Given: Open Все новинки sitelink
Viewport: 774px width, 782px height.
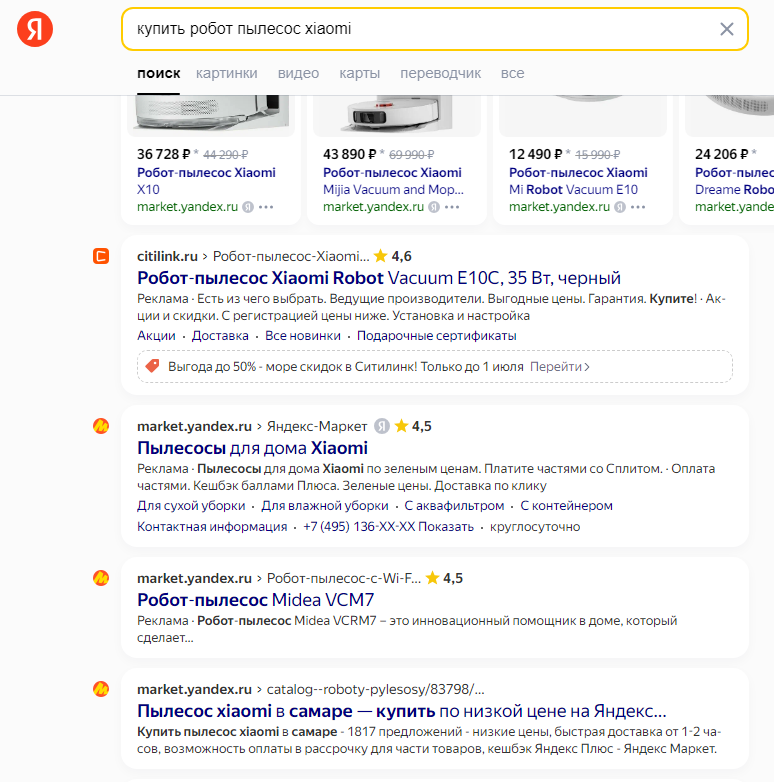Looking at the screenshot, I should (x=303, y=336).
